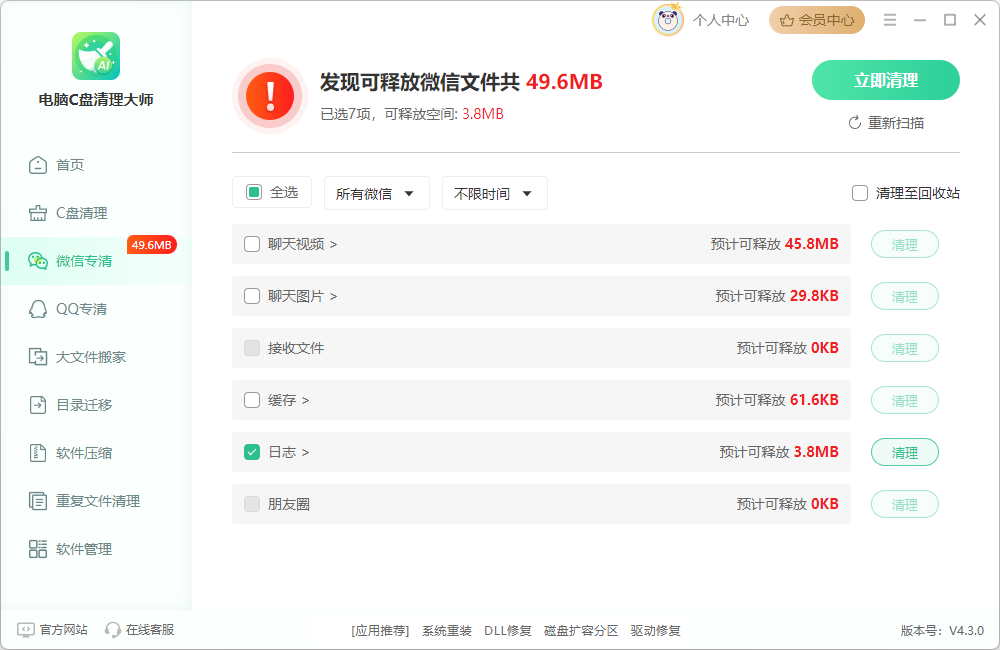Expand 日志 details arrow
The width and height of the screenshot is (1000, 650).
click(305, 452)
